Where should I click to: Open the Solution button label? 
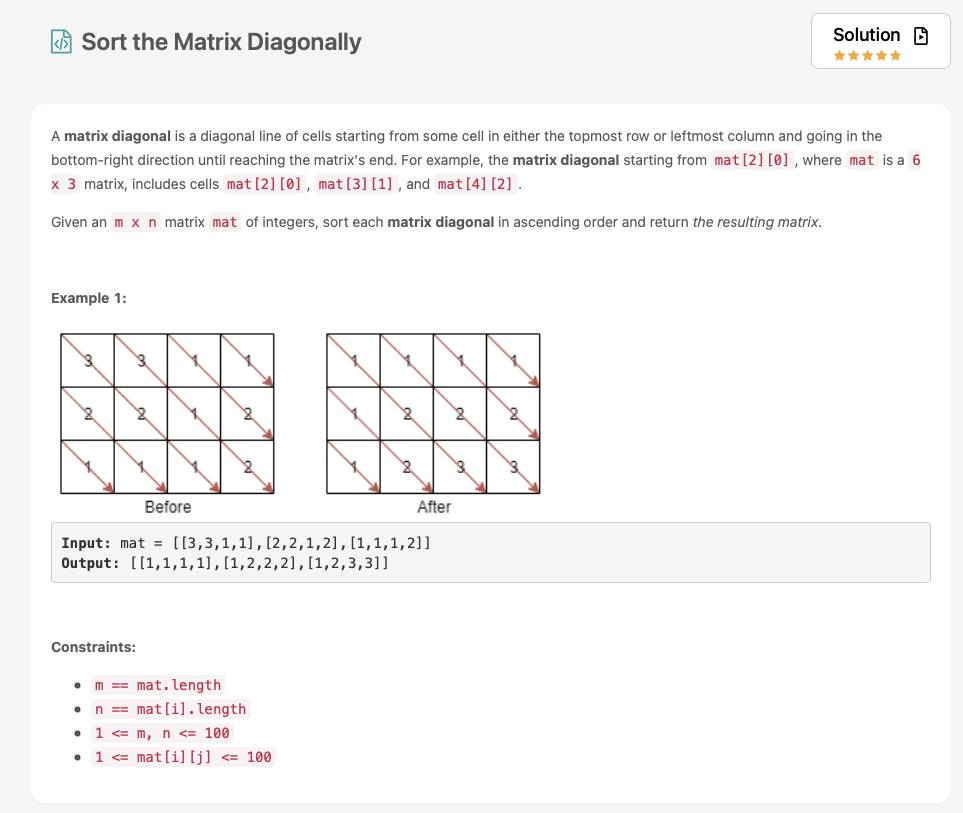[x=866, y=35]
